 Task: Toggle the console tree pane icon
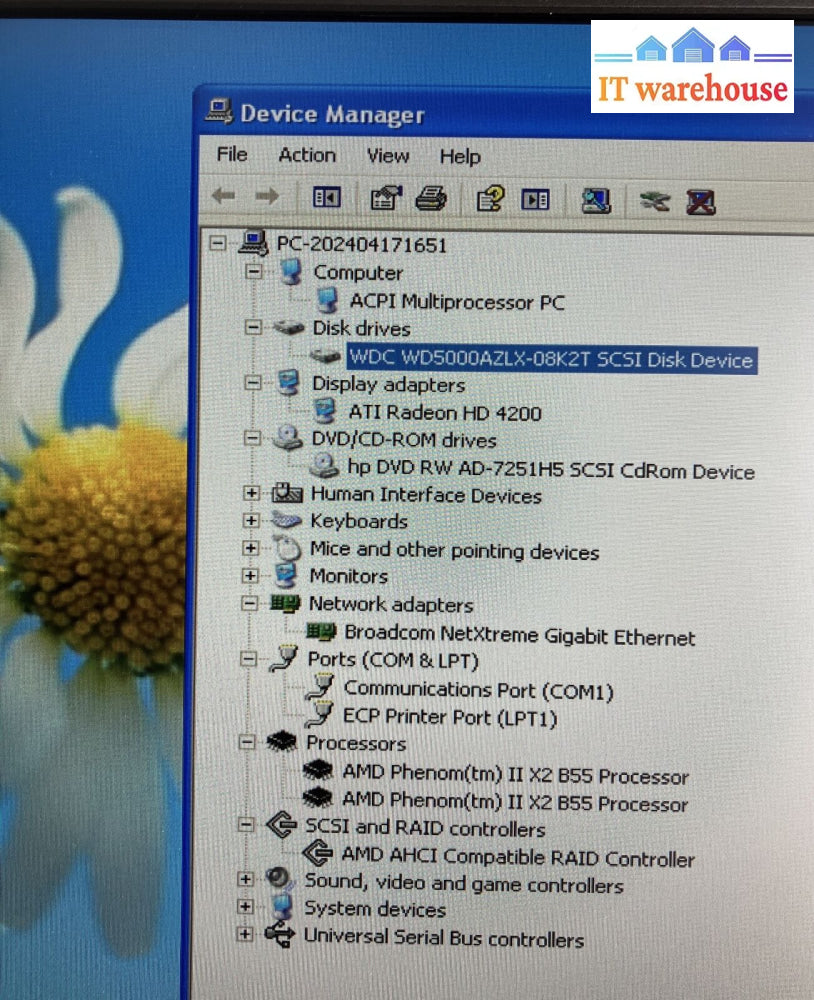(327, 198)
